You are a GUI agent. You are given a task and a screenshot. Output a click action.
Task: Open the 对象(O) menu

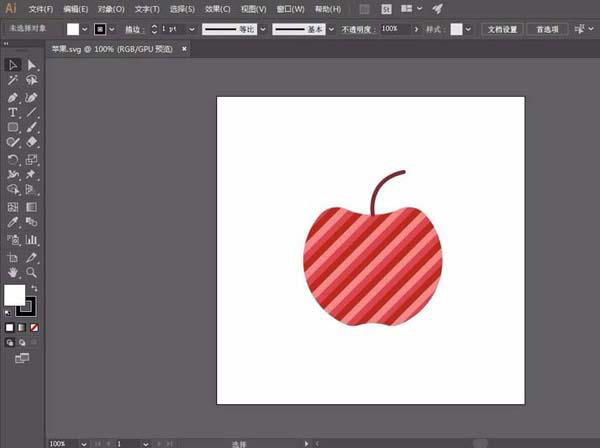(111, 9)
